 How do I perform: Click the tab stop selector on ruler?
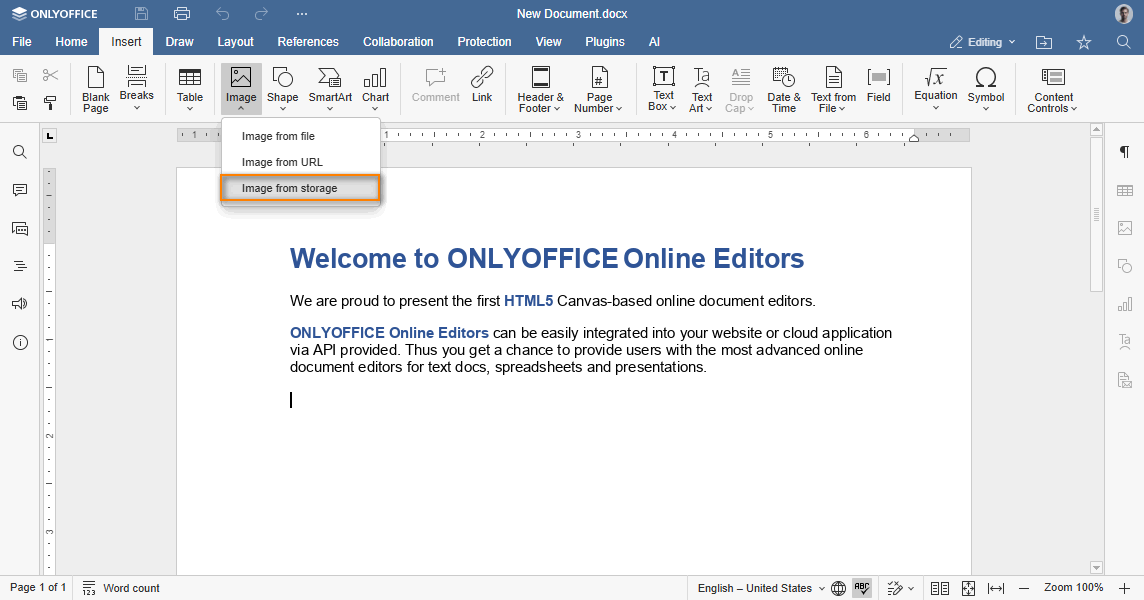pos(50,136)
